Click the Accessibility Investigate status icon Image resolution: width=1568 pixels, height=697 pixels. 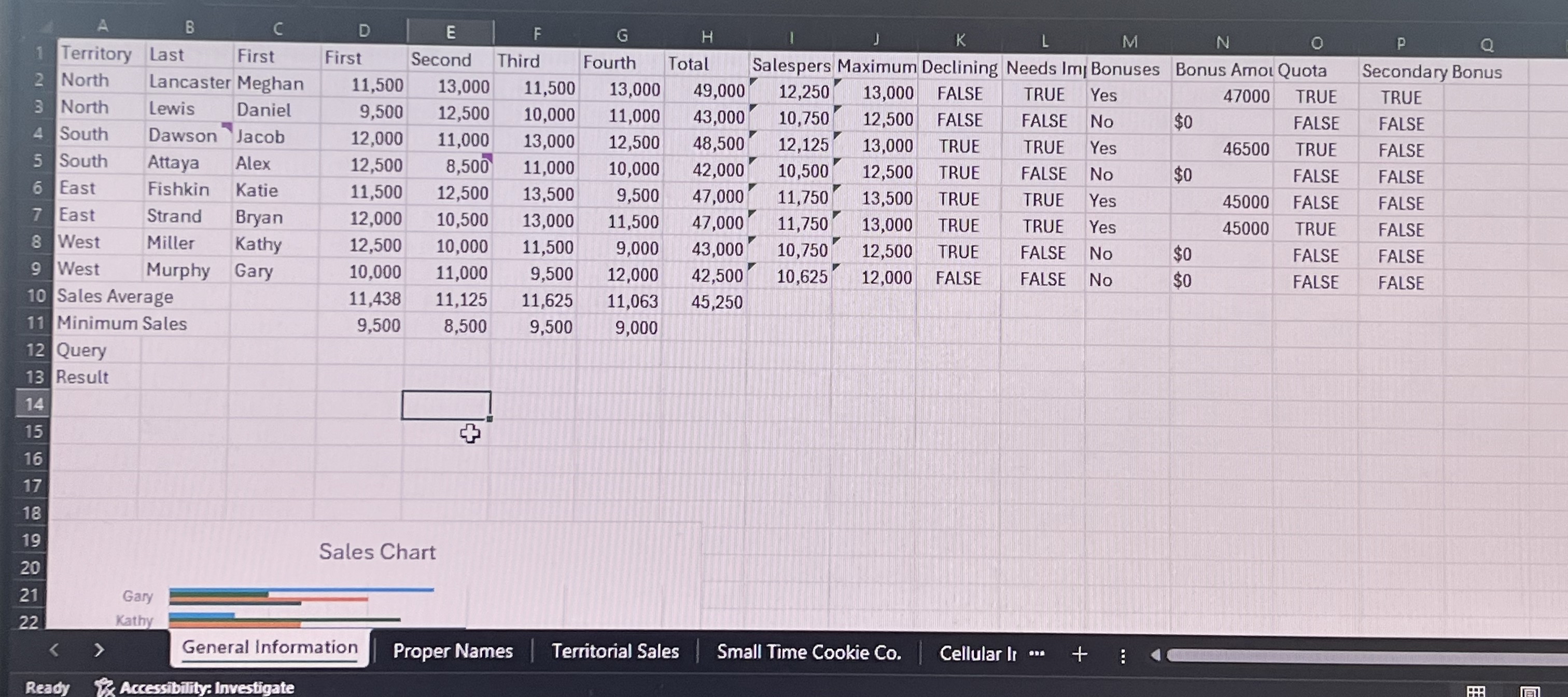(x=105, y=687)
